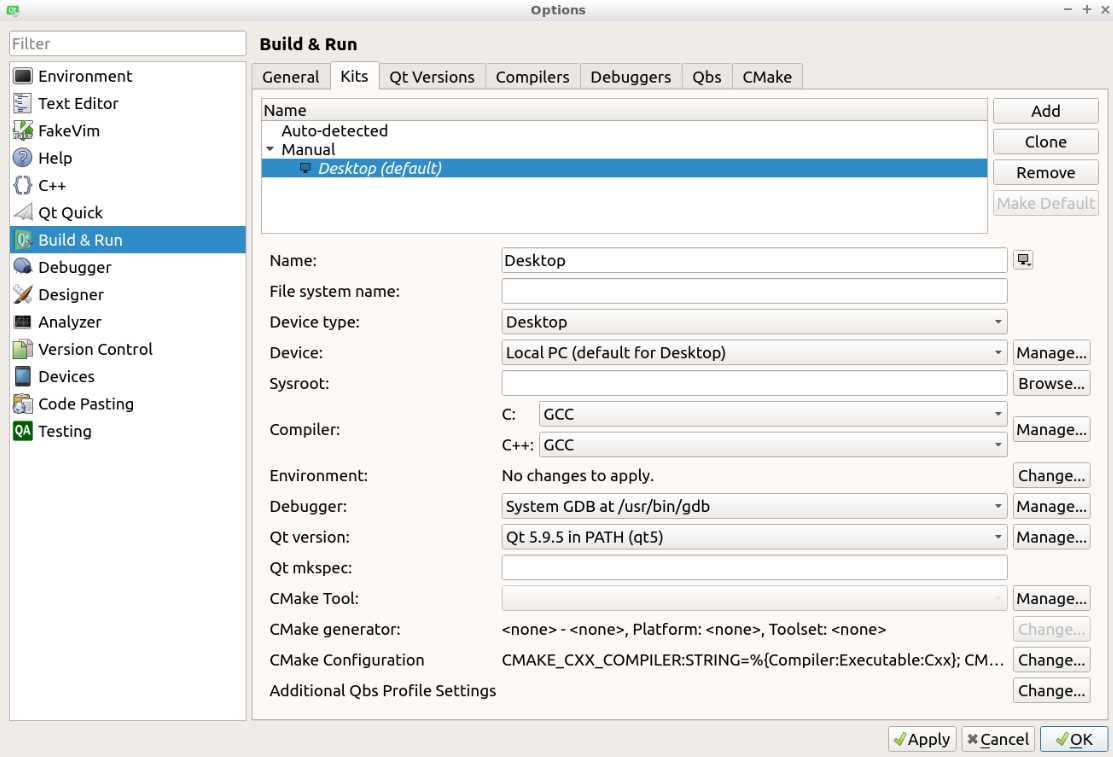The width and height of the screenshot is (1113, 757).
Task: Select the FakeVim category icon
Action: [x=23, y=131]
